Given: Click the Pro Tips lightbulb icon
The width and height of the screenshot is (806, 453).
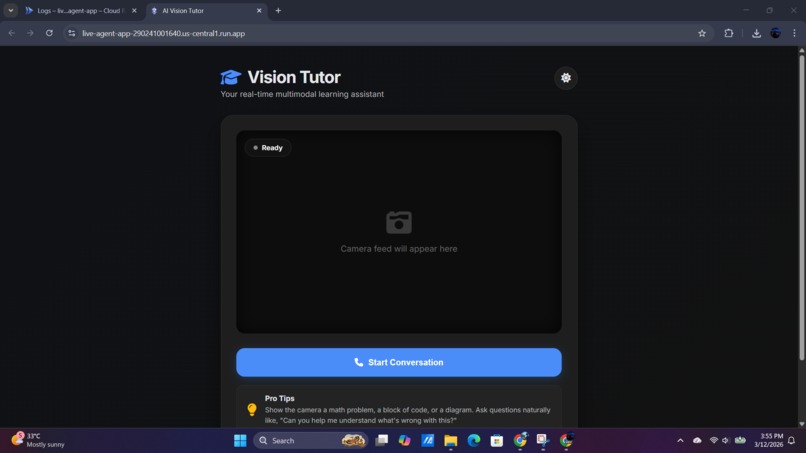Looking at the screenshot, I should click(252, 409).
